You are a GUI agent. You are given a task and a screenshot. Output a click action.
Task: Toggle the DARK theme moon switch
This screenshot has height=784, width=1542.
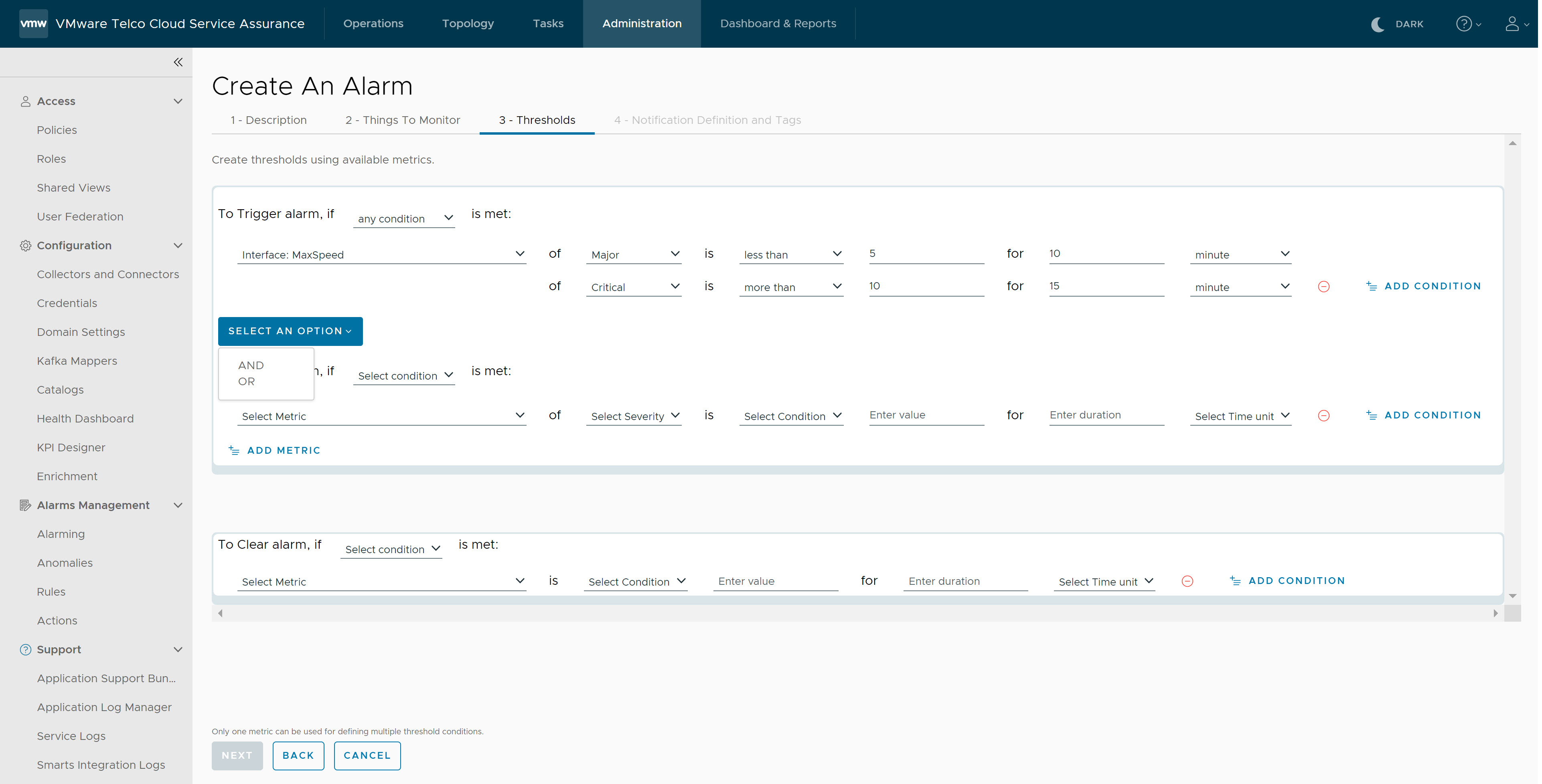[x=1378, y=24]
